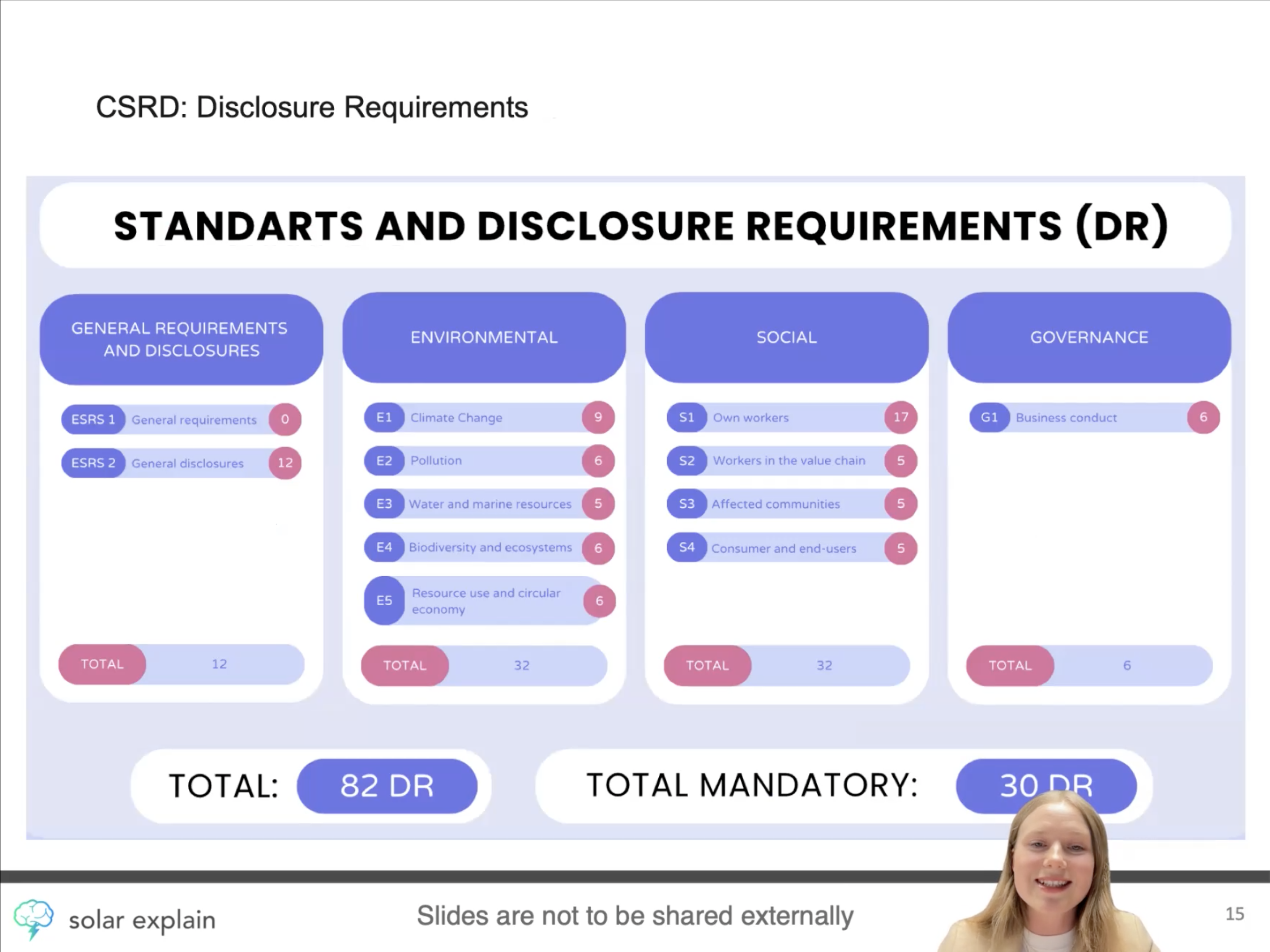Click 'Slides are not to be shared externally' notice
The image size is (1270, 952).
click(635, 916)
